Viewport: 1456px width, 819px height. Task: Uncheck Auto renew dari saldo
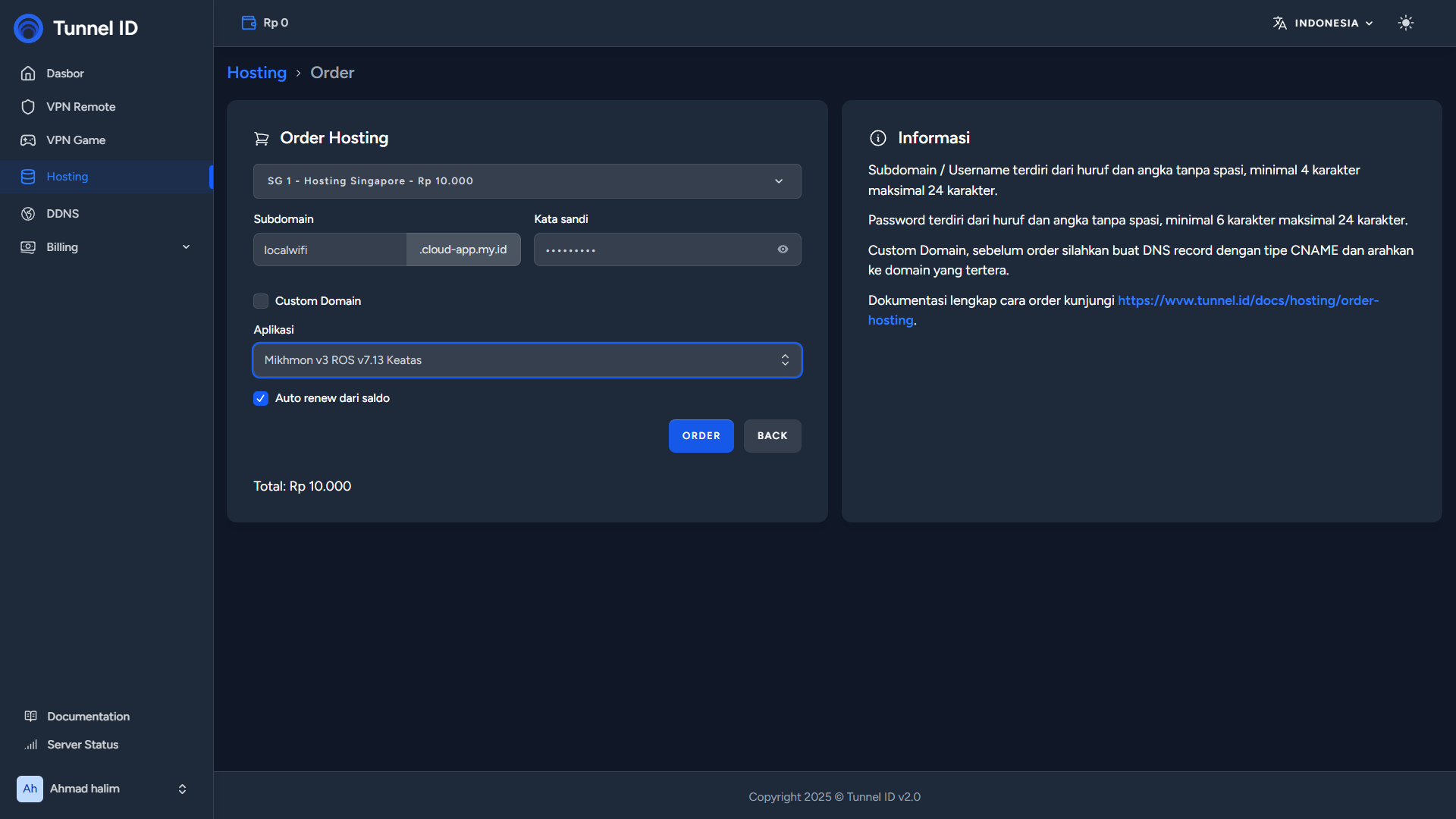click(261, 398)
